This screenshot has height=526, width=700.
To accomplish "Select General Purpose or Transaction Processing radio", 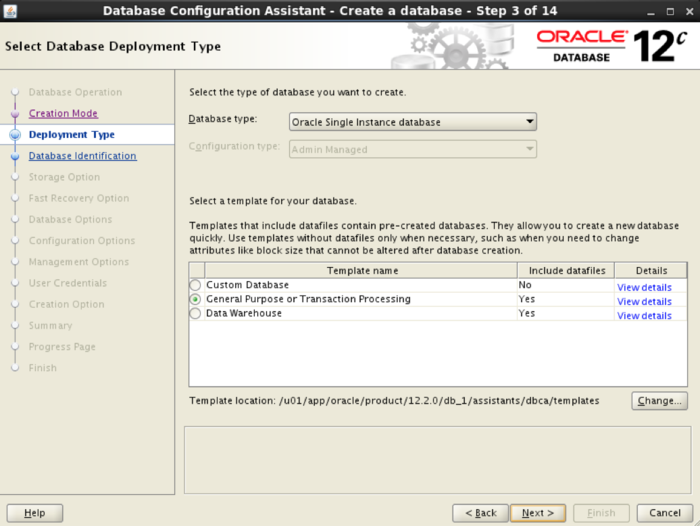I will pos(195,299).
